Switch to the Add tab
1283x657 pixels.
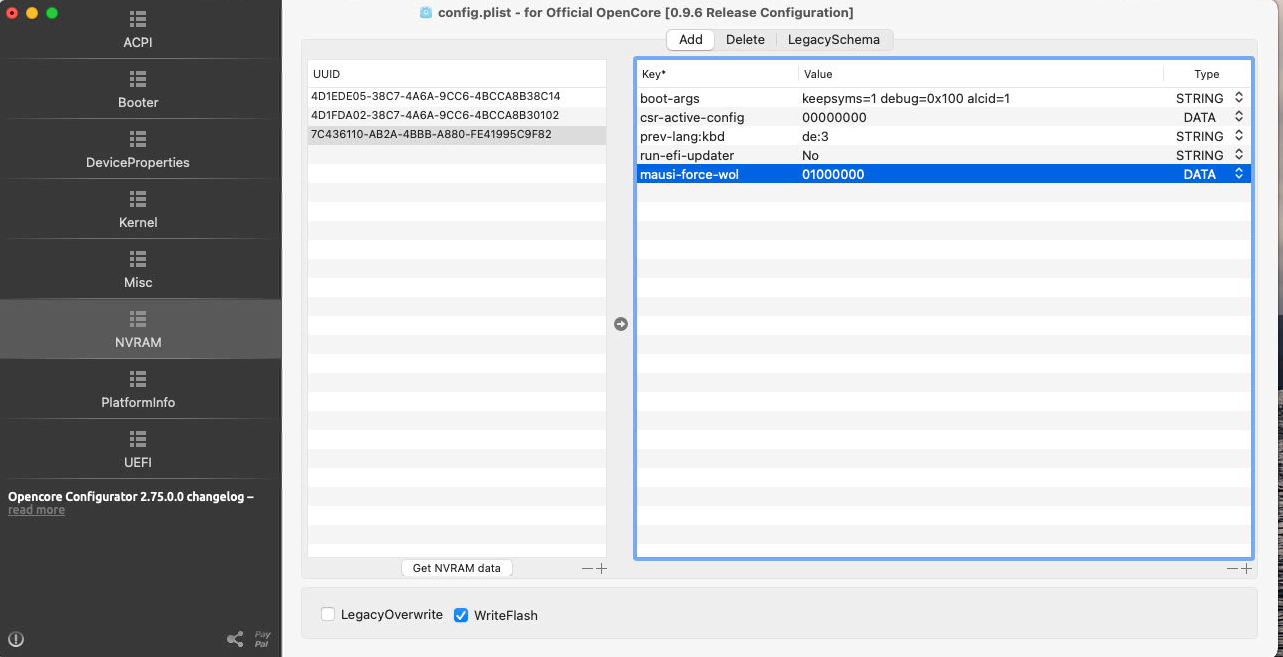pos(691,40)
